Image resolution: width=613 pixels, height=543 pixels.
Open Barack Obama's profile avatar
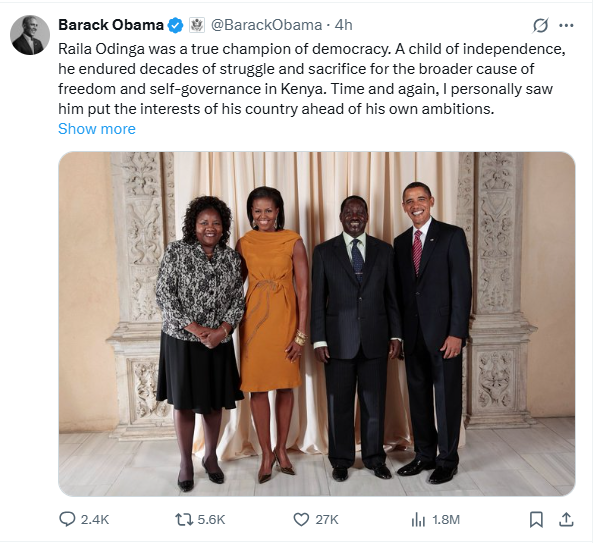point(28,36)
